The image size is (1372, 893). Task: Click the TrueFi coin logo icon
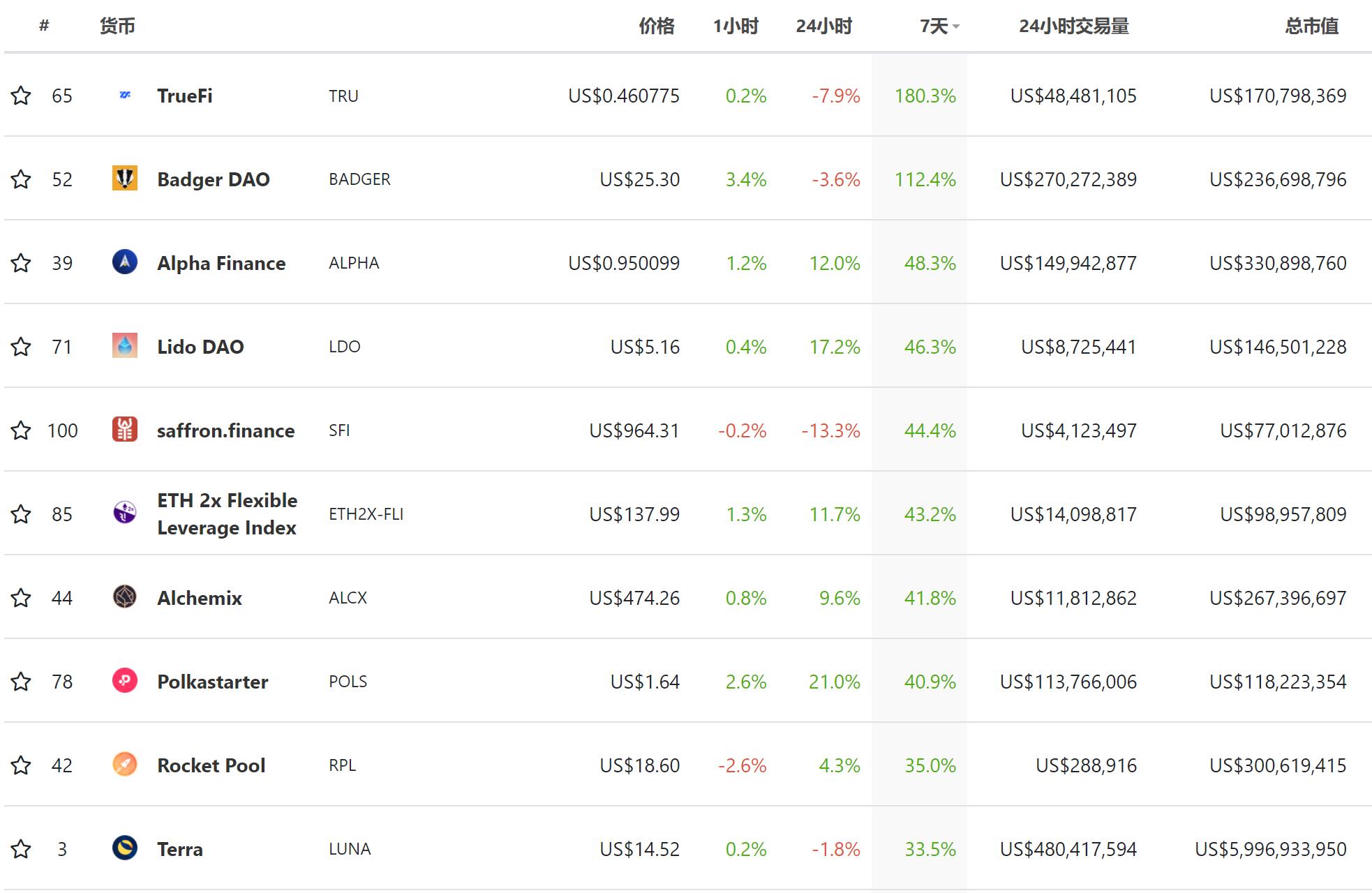125,95
